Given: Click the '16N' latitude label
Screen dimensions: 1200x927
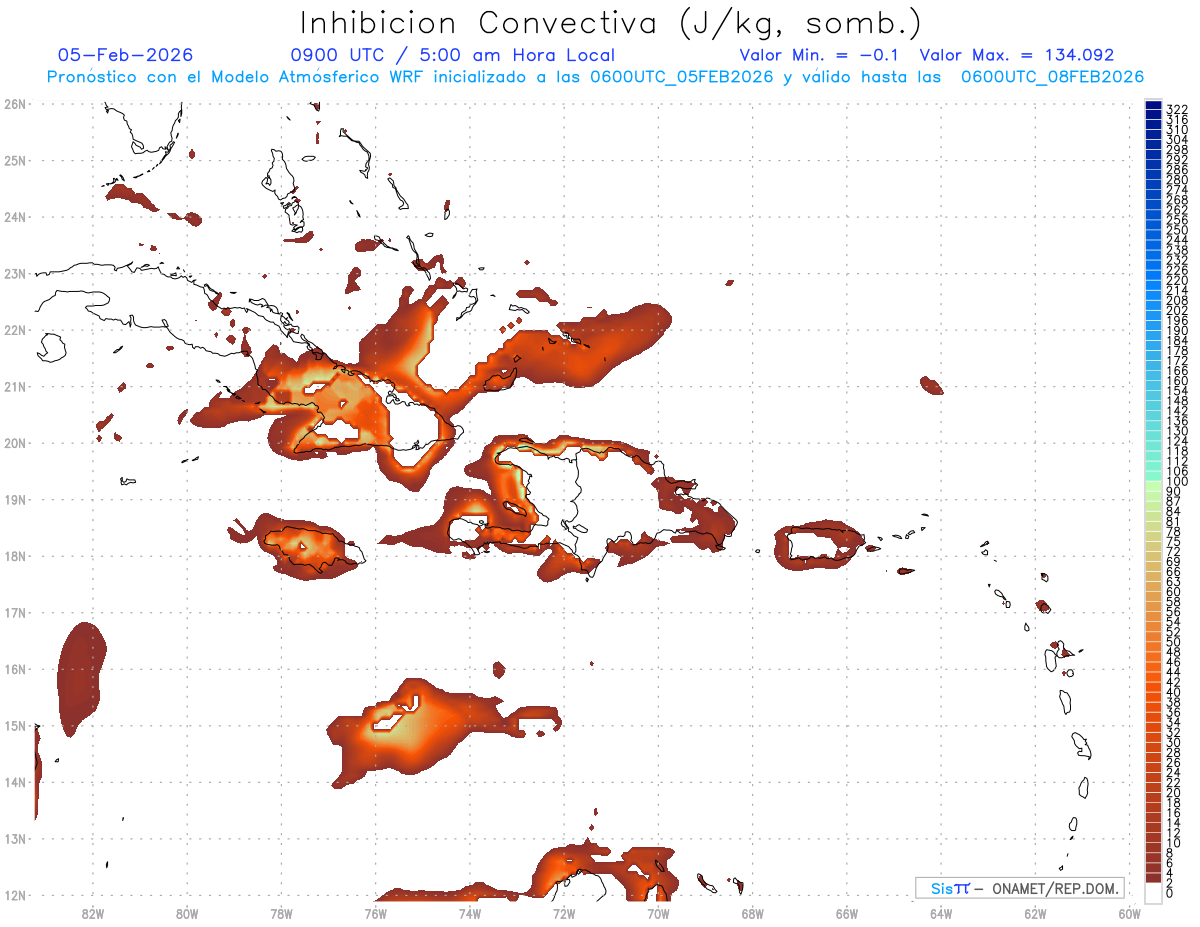Looking at the screenshot, I should [x=15, y=669].
